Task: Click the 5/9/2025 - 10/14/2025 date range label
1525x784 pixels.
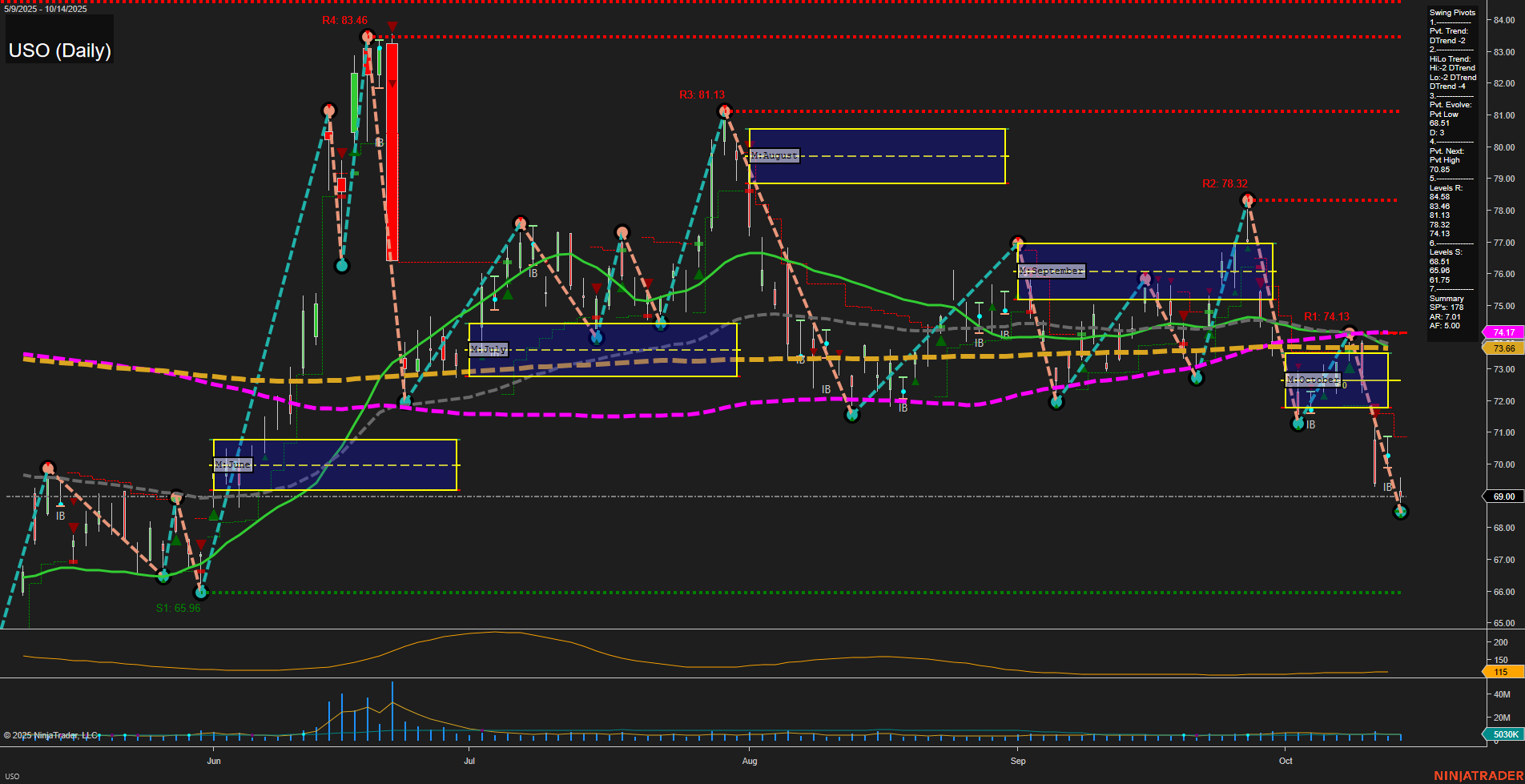Action: click(46, 10)
